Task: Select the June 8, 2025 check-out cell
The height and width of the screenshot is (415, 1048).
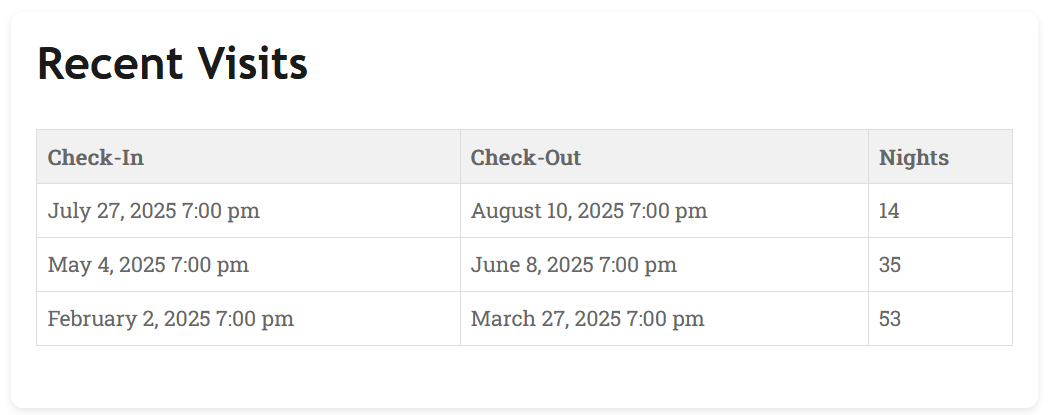Action: [x=574, y=265]
